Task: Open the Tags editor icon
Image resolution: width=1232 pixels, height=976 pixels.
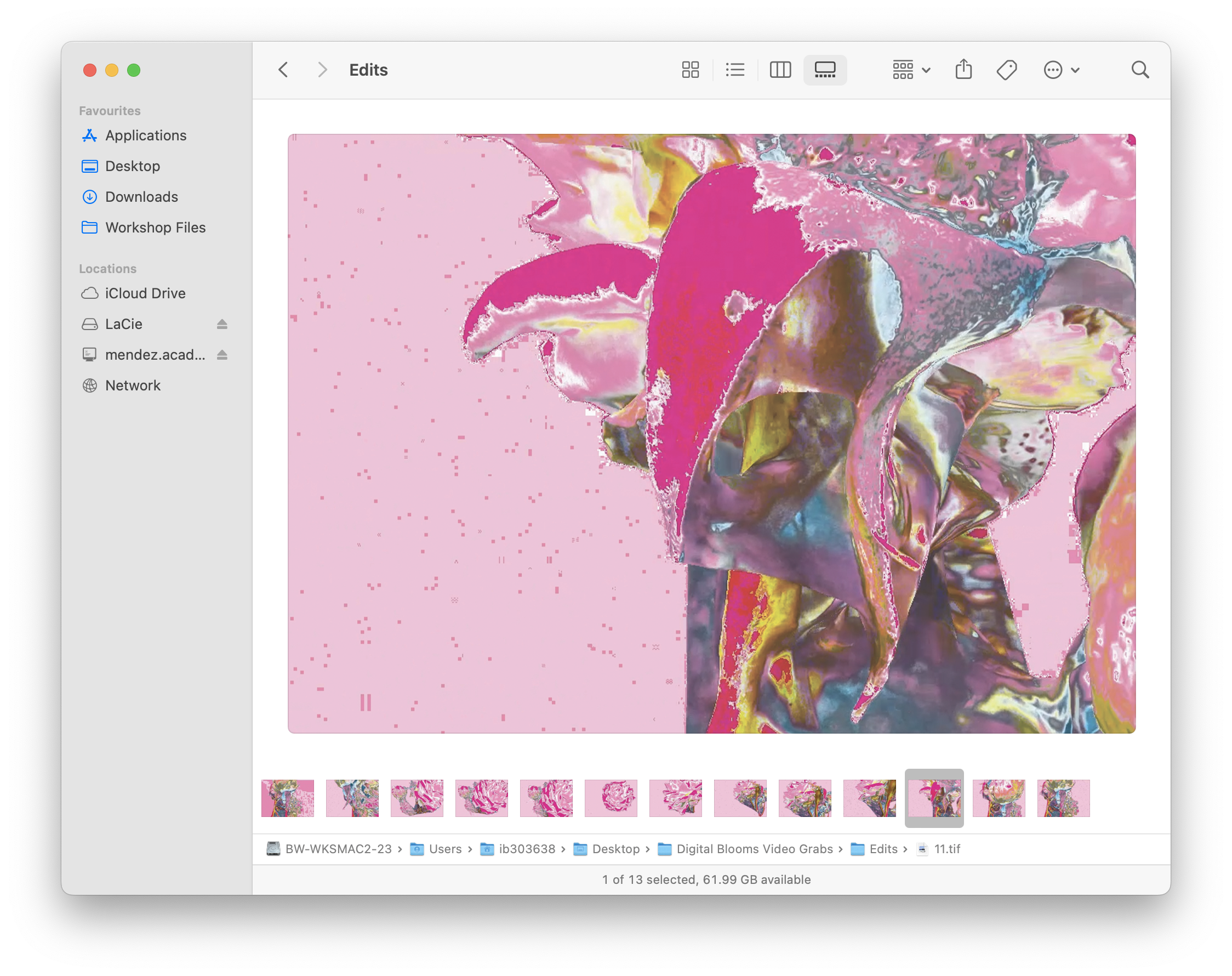Action: tap(1007, 70)
